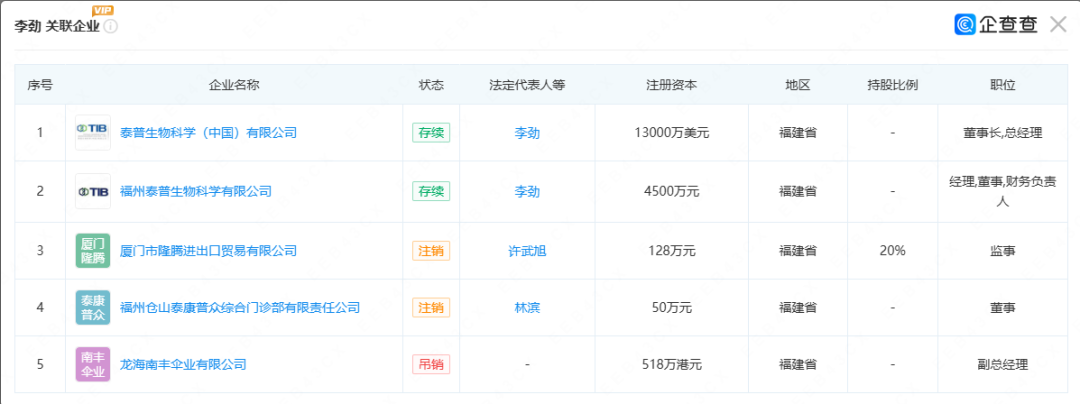Click 注销 status tag of 福州仓山泰康普众

coord(431,308)
